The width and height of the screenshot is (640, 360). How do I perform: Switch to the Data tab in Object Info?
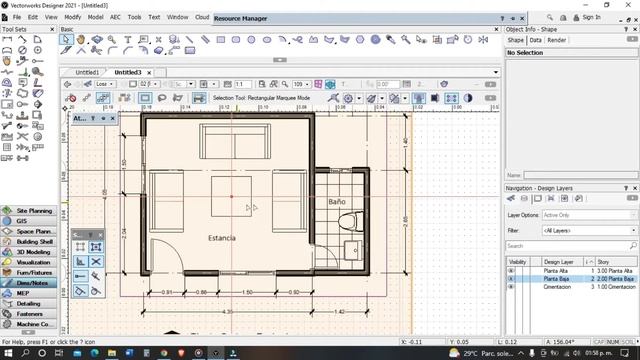point(535,40)
